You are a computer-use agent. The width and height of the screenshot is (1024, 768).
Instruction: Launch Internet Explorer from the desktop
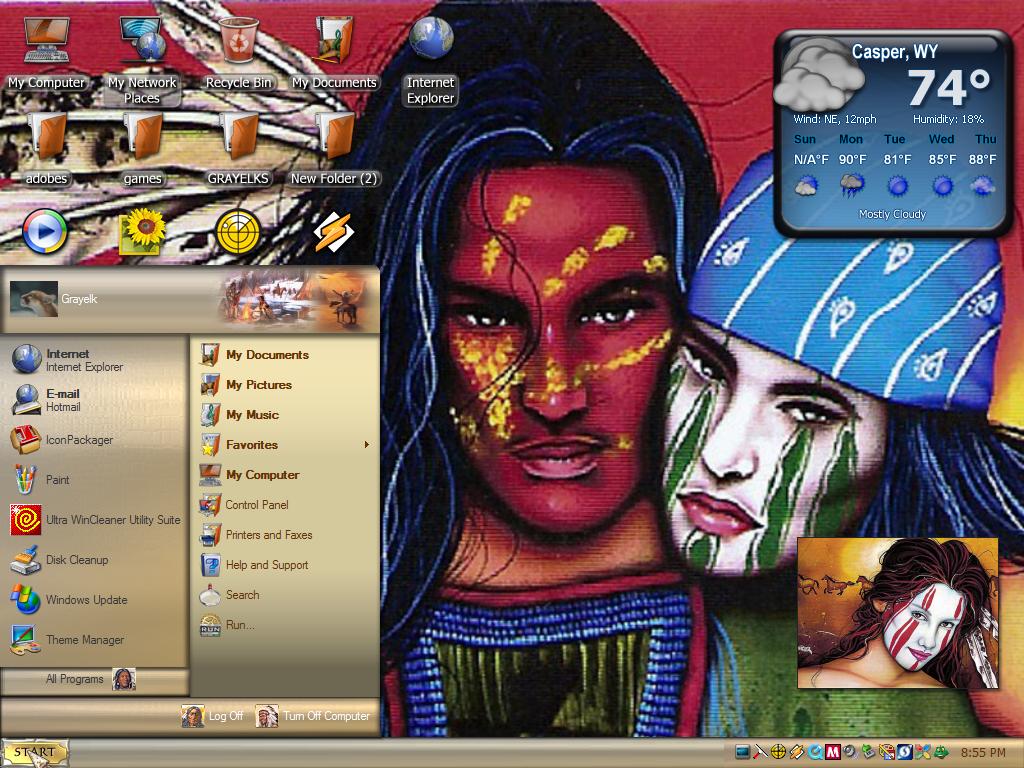click(x=430, y=60)
